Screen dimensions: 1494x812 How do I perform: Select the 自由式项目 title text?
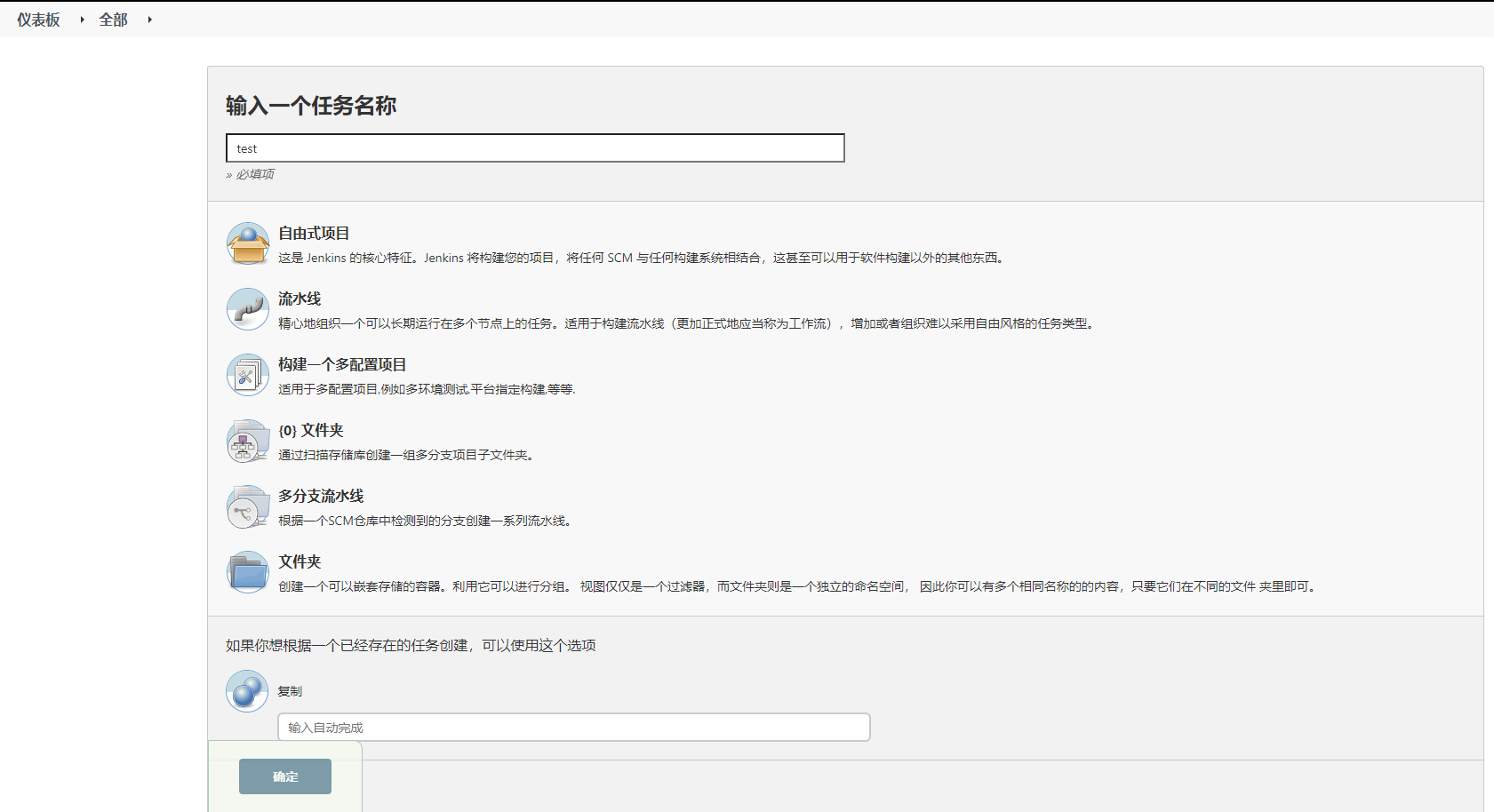(314, 233)
